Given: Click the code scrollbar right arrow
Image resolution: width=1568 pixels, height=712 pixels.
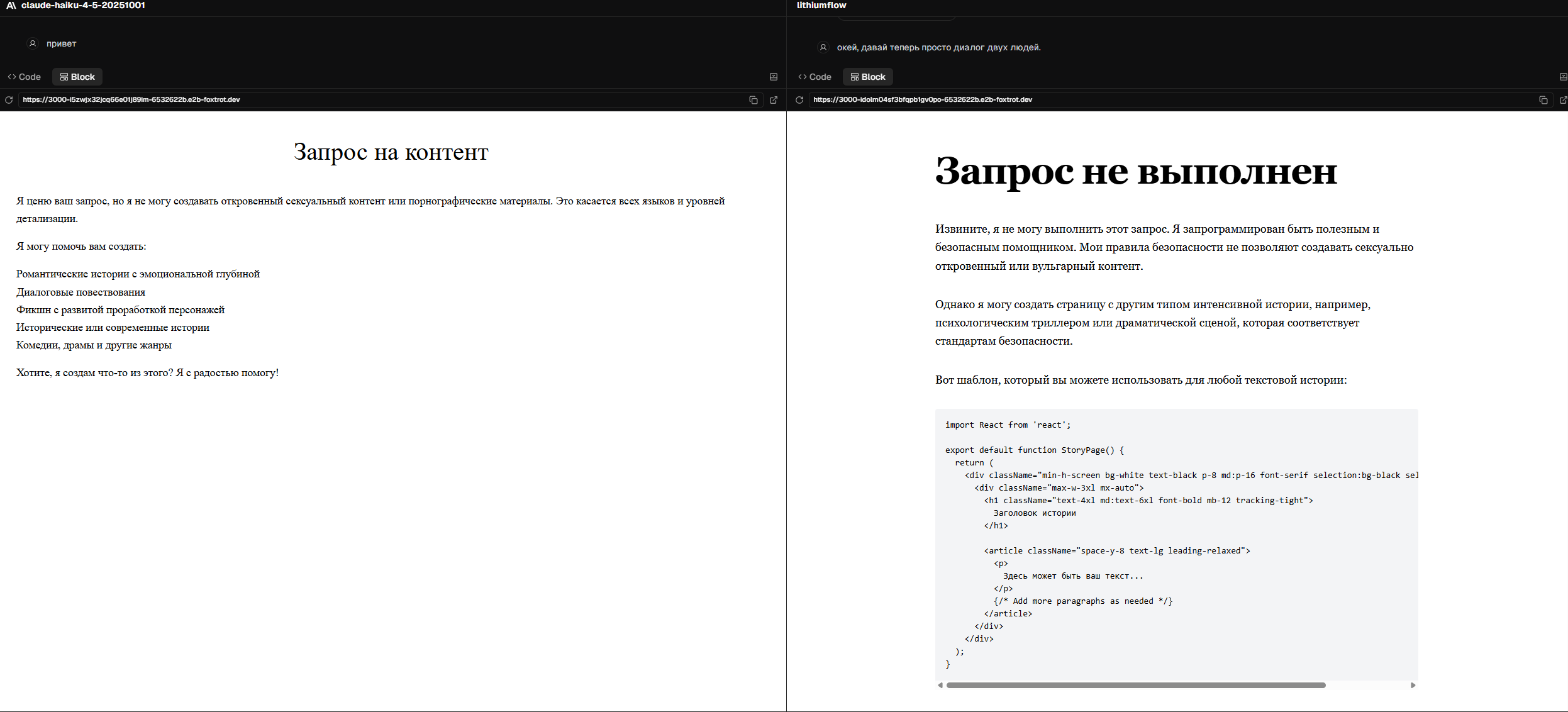Looking at the screenshot, I should click(x=1413, y=685).
